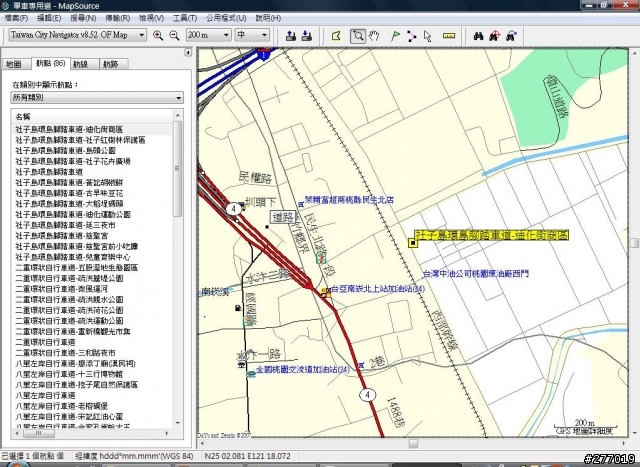Open the 說明(H) menu
This screenshot has height=467, width=640.
point(268,18)
